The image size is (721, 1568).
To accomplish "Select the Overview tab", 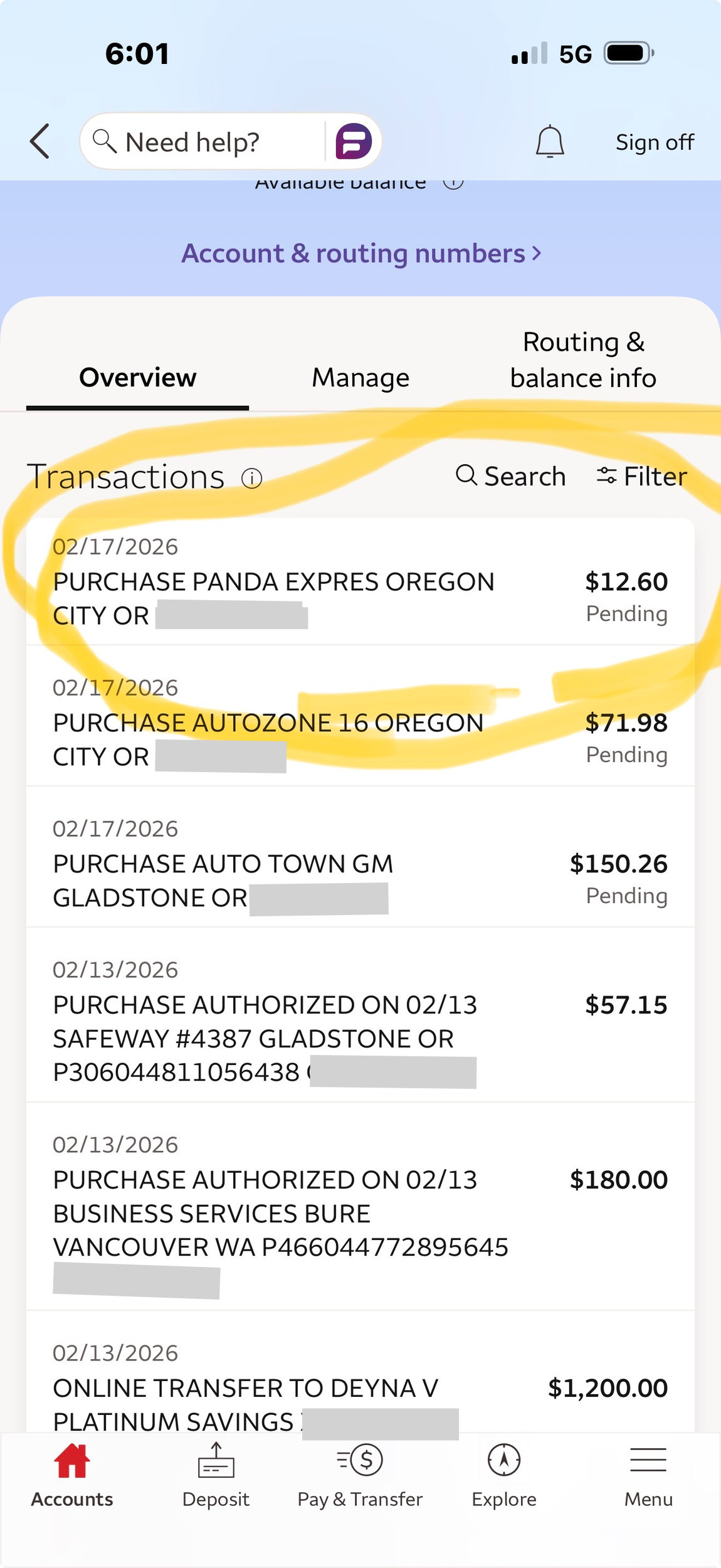I will coord(137,378).
